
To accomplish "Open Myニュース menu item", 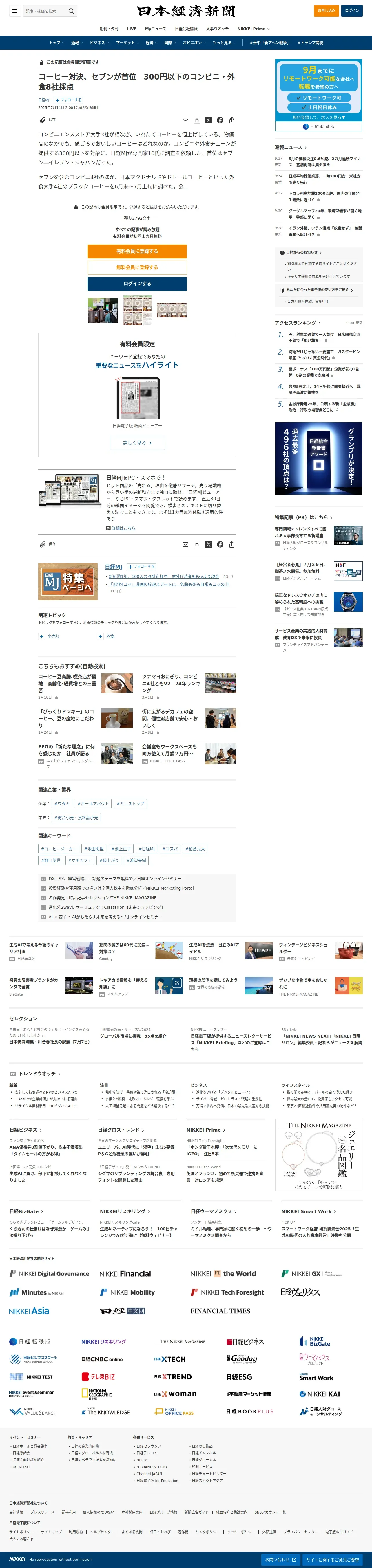I will (x=155, y=29).
